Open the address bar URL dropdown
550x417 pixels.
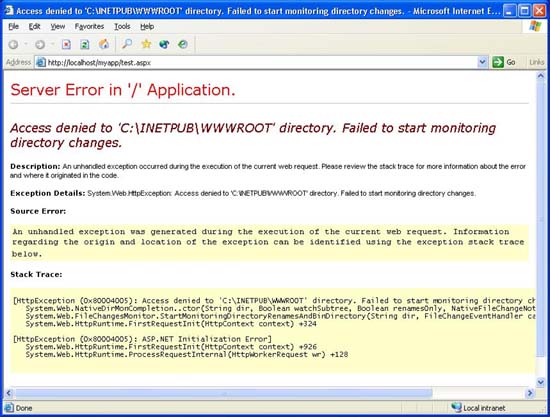(482, 62)
